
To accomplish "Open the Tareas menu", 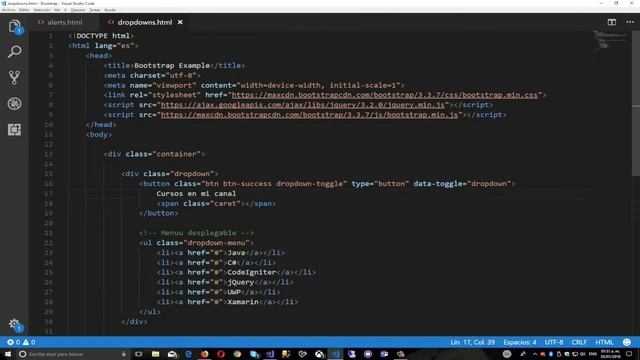I will coord(94,9).
